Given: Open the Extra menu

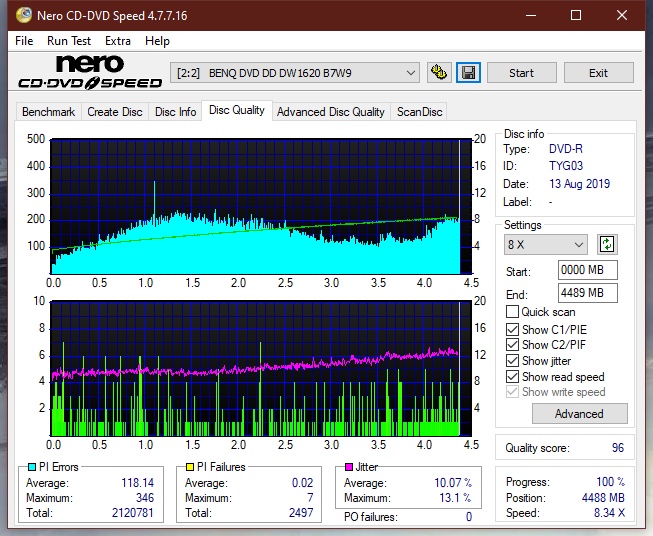Looking at the screenshot, I should pos(118,41).
